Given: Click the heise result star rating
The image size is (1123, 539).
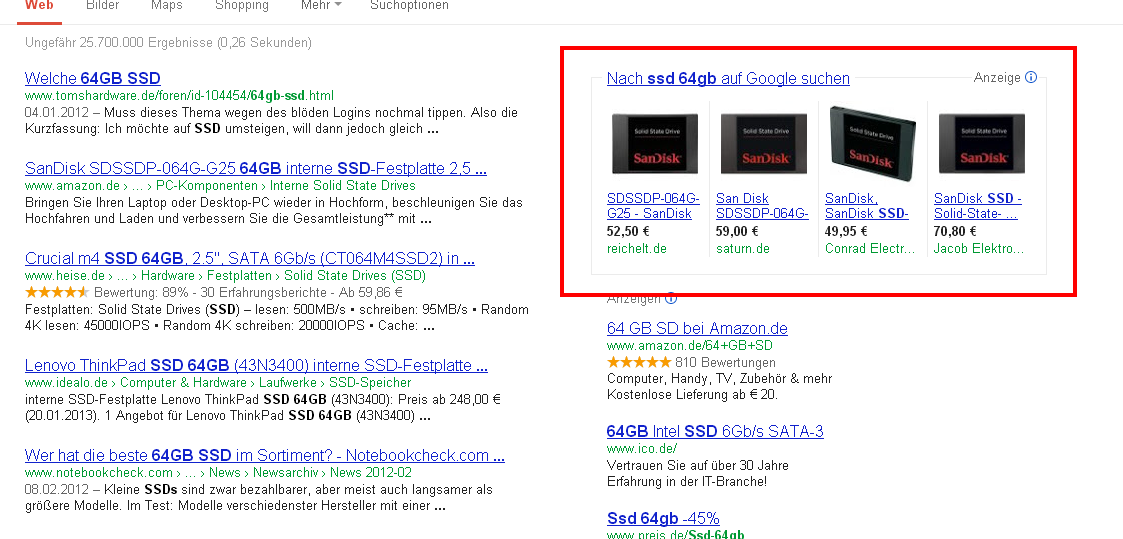Looking at the screenshot, I should [57, 291].
